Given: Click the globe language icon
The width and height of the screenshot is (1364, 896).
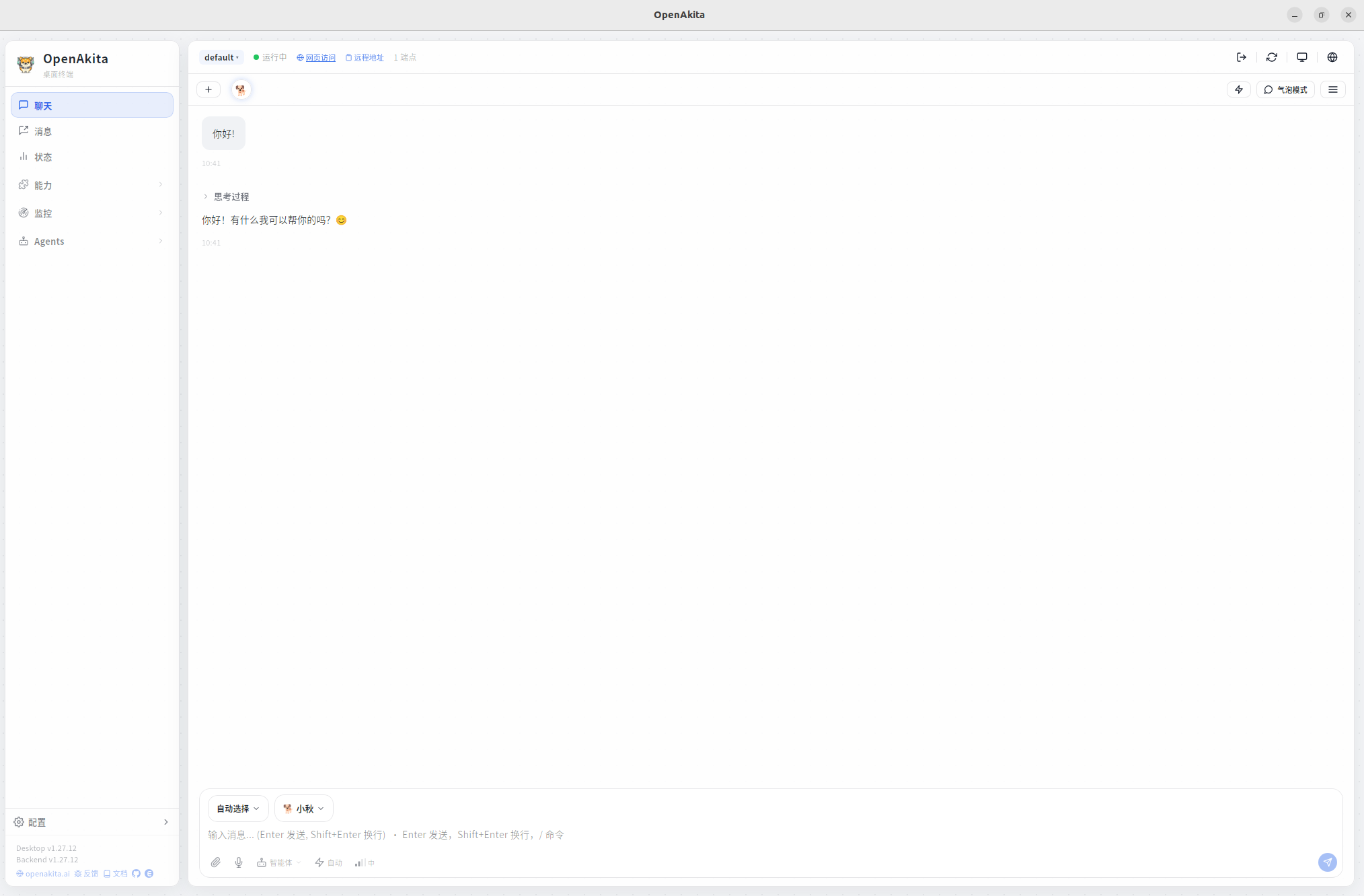Looking at the screenshot, I should point(1332,58).
